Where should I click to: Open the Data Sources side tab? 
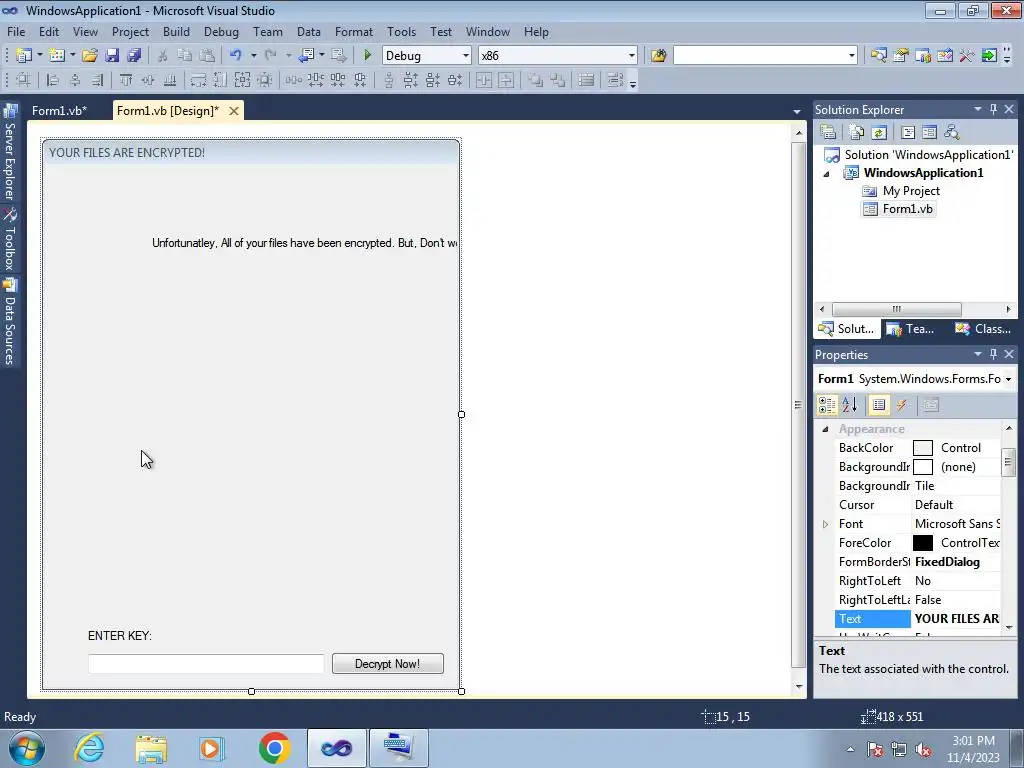(x=10, y=321)
